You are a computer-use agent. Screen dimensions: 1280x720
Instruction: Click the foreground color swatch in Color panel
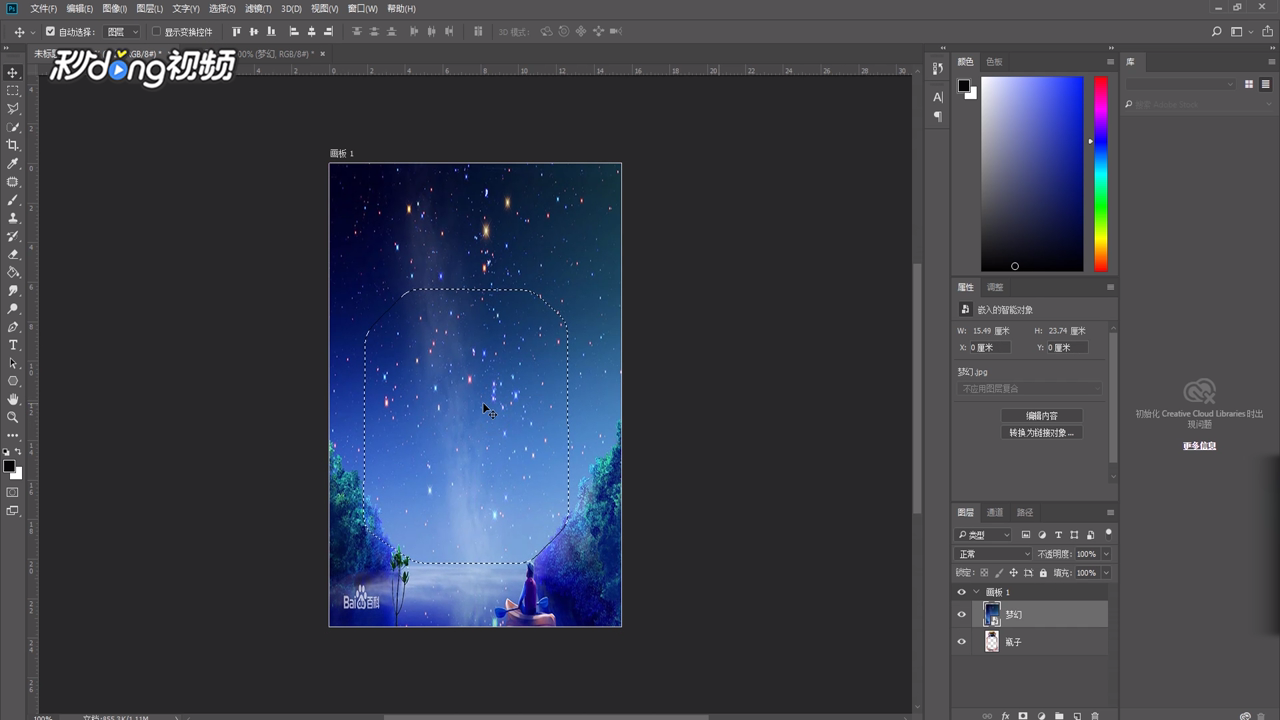tap(964, 86)
